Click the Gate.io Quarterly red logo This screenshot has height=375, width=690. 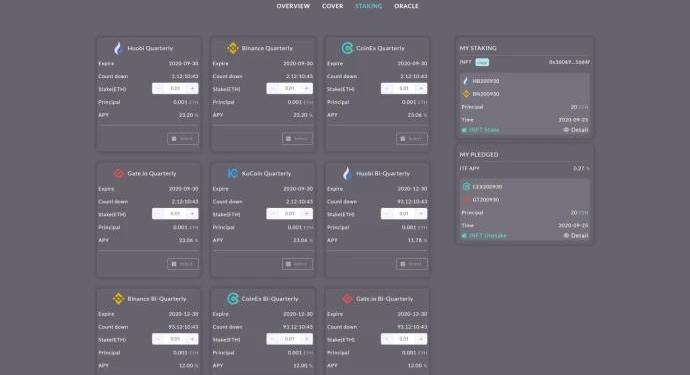click(x=118, y=173)
